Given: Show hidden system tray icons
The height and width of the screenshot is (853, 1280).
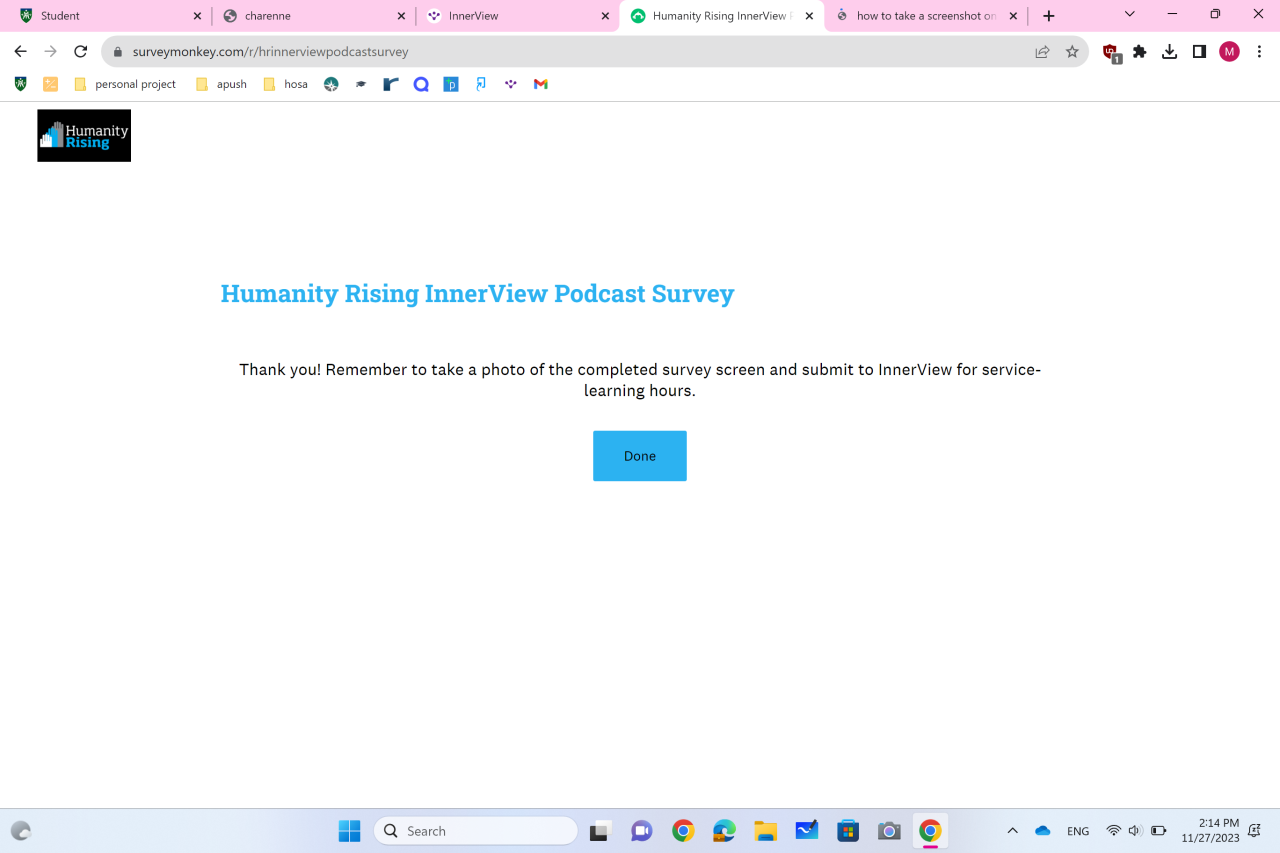Looking at the screenshot, I should tap(1012, 831).
